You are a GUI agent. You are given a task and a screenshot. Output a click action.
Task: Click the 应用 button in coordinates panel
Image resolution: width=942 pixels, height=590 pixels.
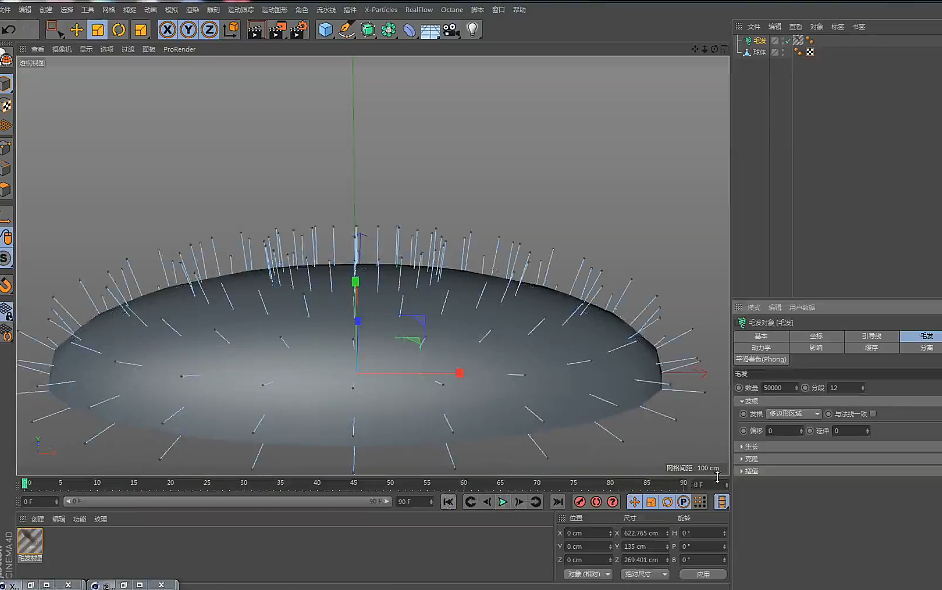[x=703, y=573]
